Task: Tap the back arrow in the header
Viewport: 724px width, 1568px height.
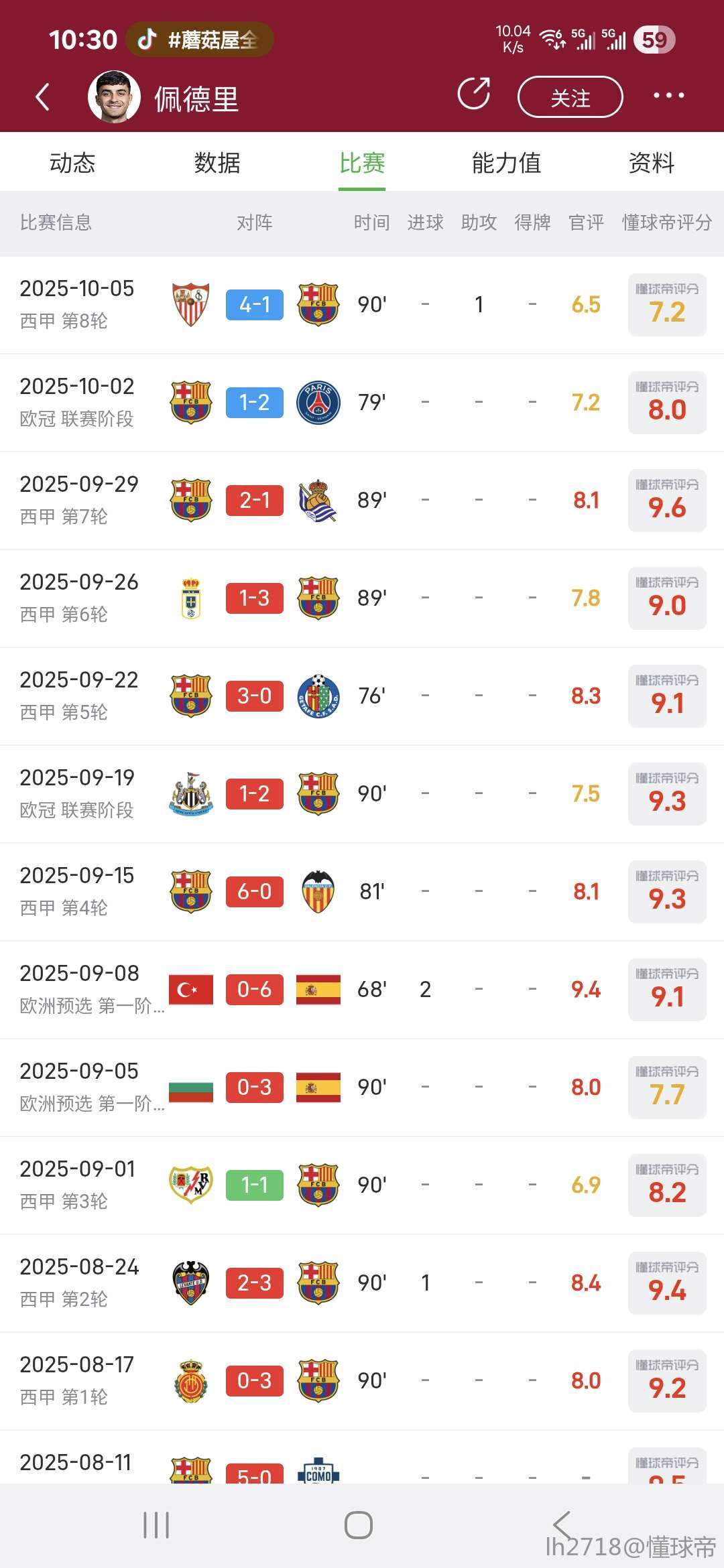Action: 43,97
